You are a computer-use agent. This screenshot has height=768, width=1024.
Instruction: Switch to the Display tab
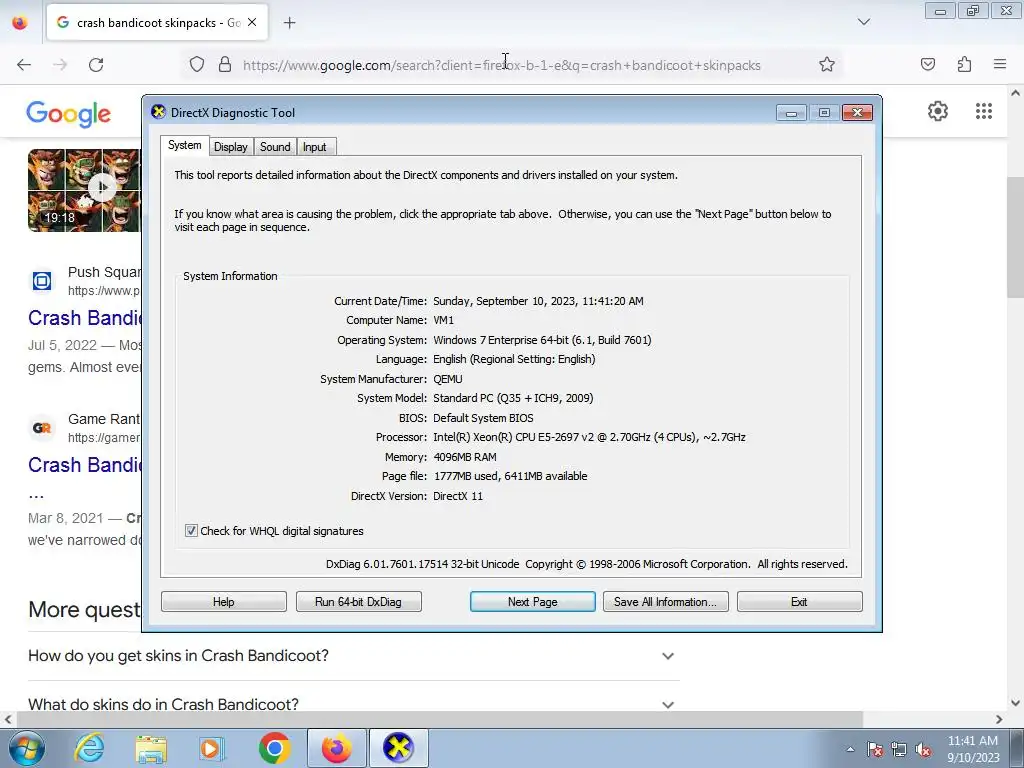pyautogui.click(x=231, y=147)
